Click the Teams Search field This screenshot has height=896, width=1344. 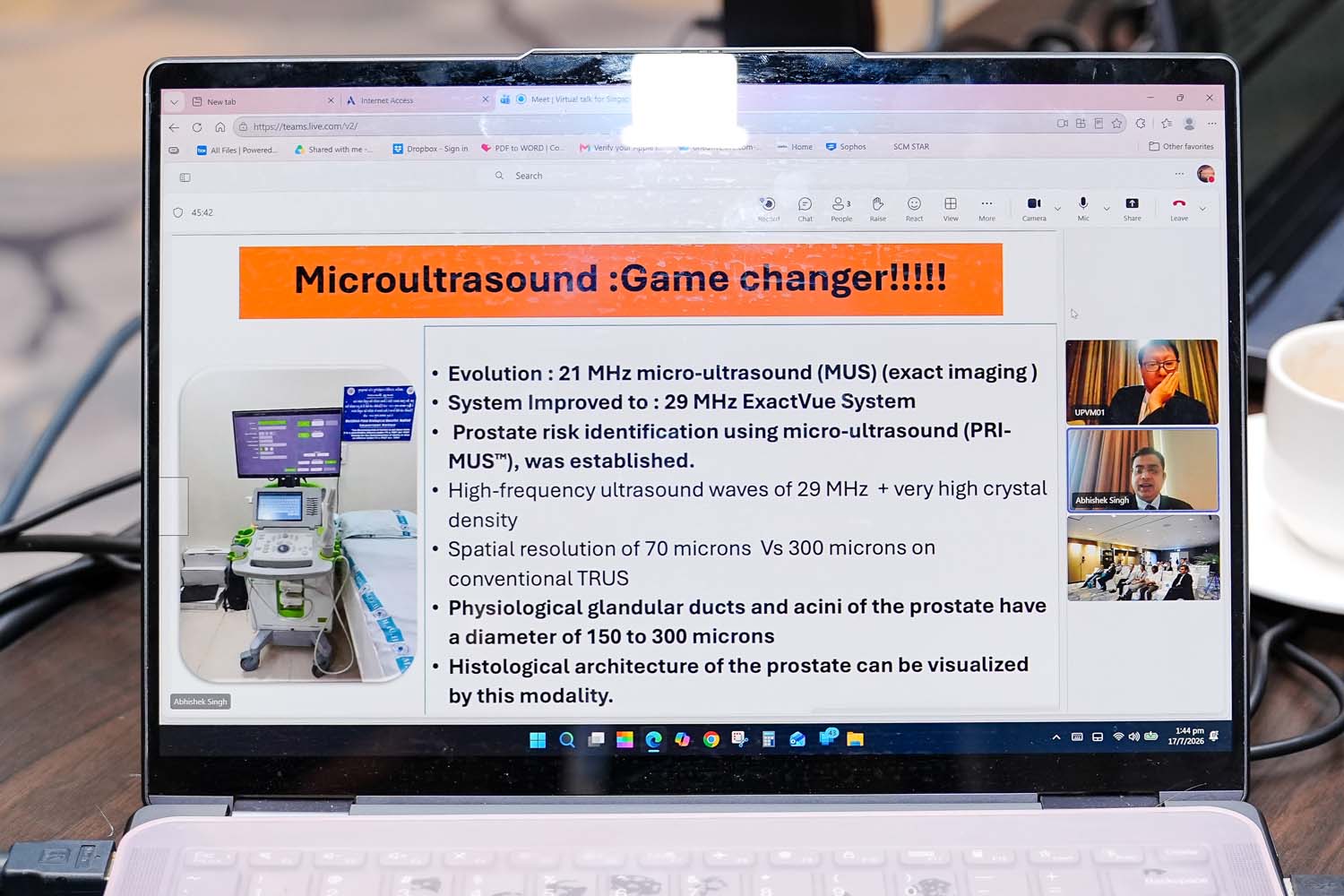pyautogui.click(x=627, y=176)
